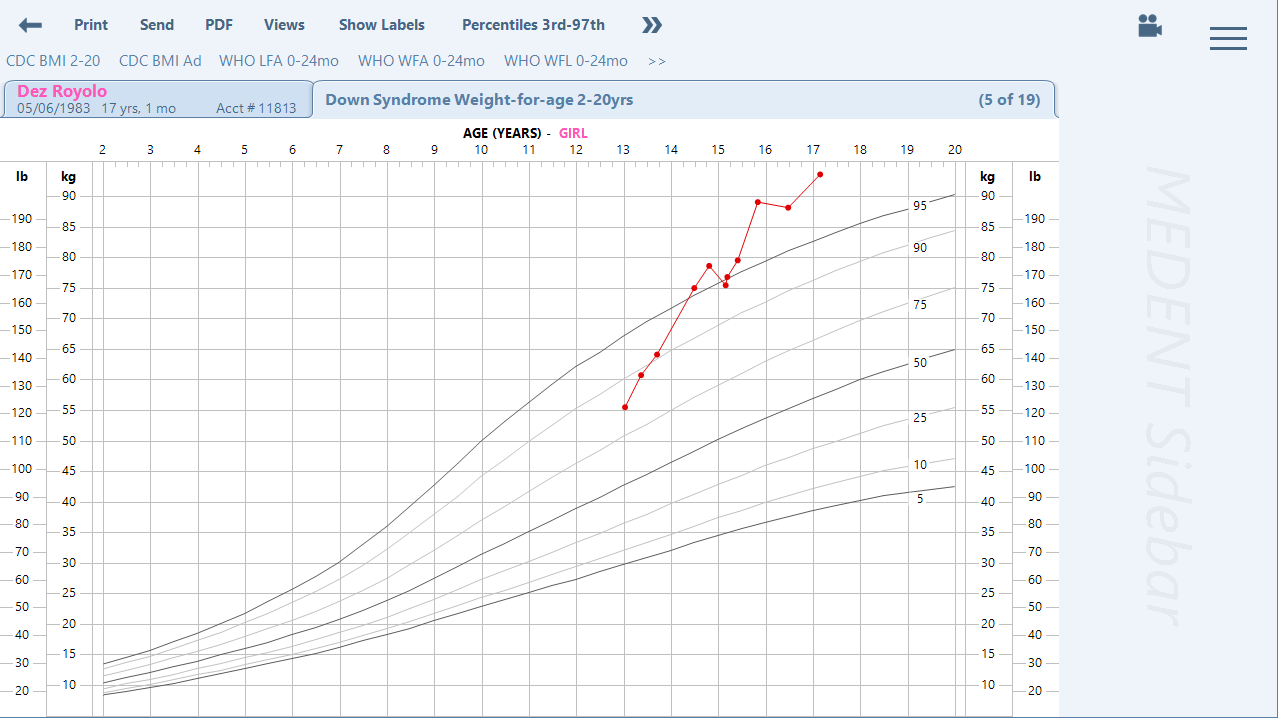Select the topmost red data point
This screenshot has height=718, width=1278.
[819, 174]
